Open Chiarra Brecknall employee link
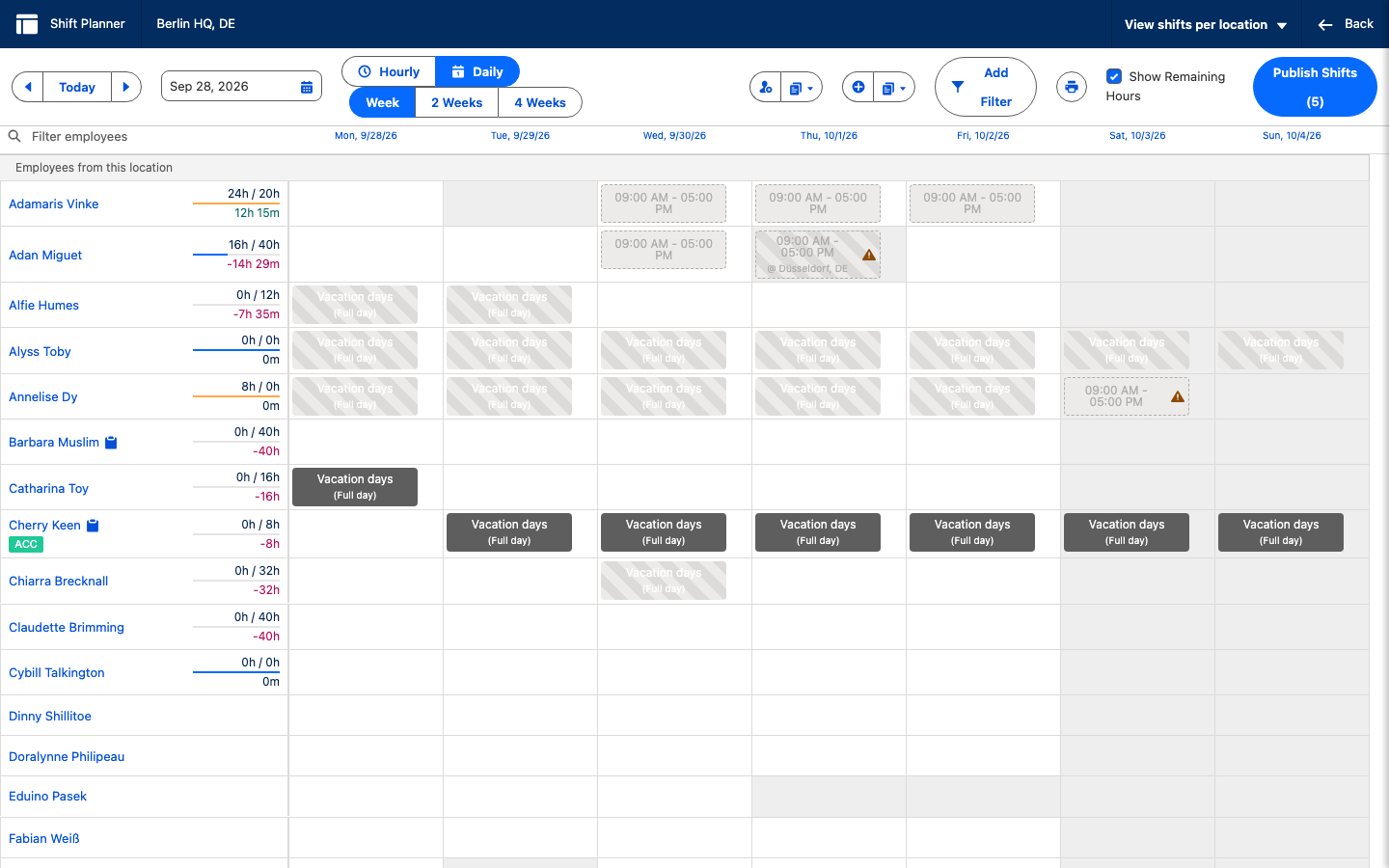The width and height of the screenshot is (1389, 868). 59,581
